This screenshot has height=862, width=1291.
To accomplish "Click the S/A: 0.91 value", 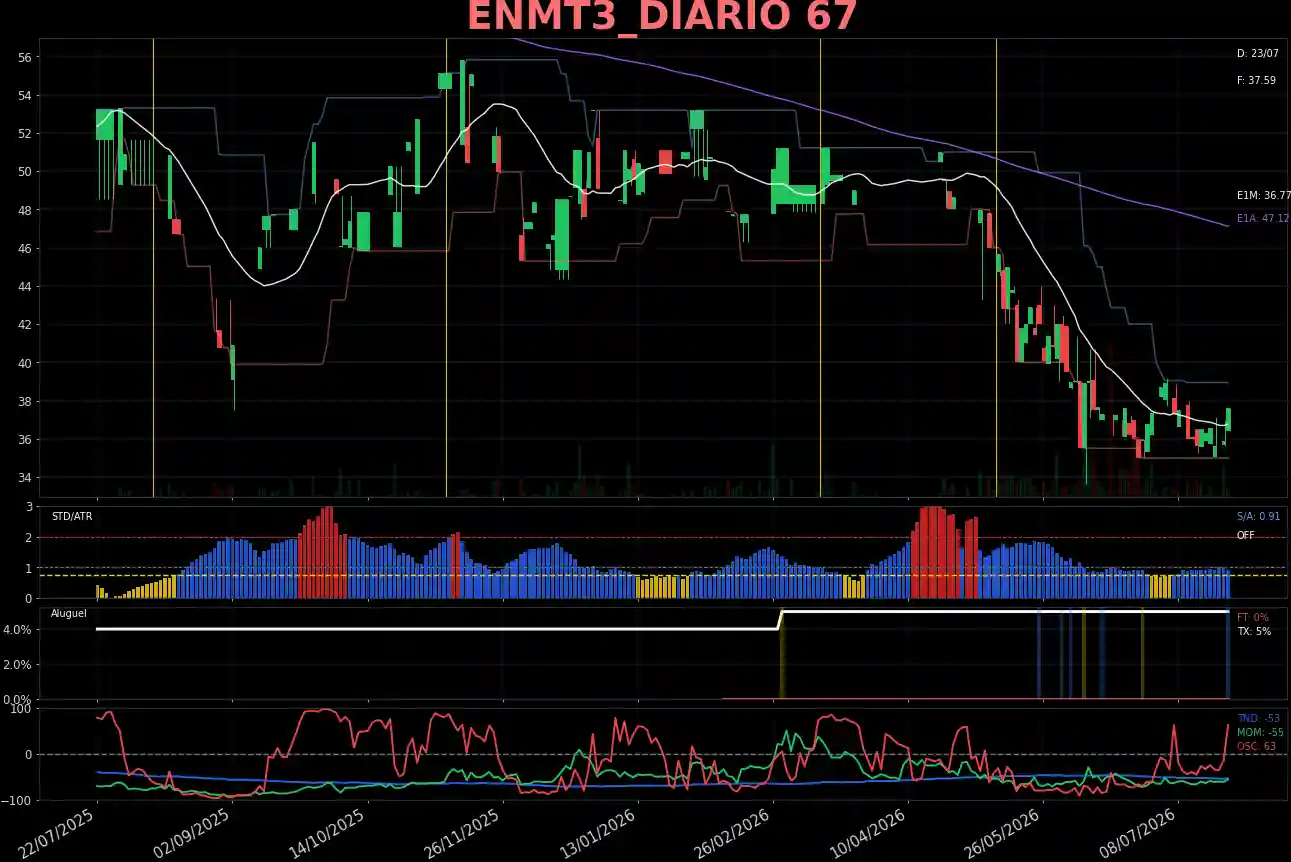I will [x=1258, y=517].
